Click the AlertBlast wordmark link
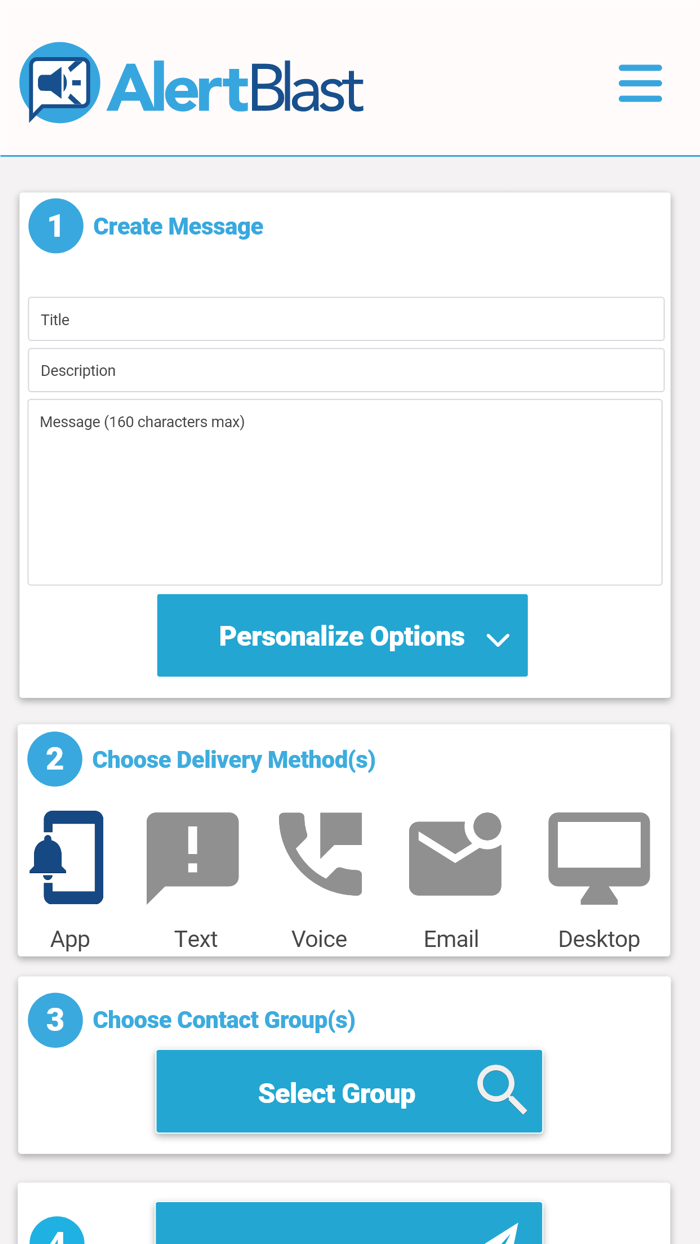Viewport: 700px width, 1244px height. 235,87
